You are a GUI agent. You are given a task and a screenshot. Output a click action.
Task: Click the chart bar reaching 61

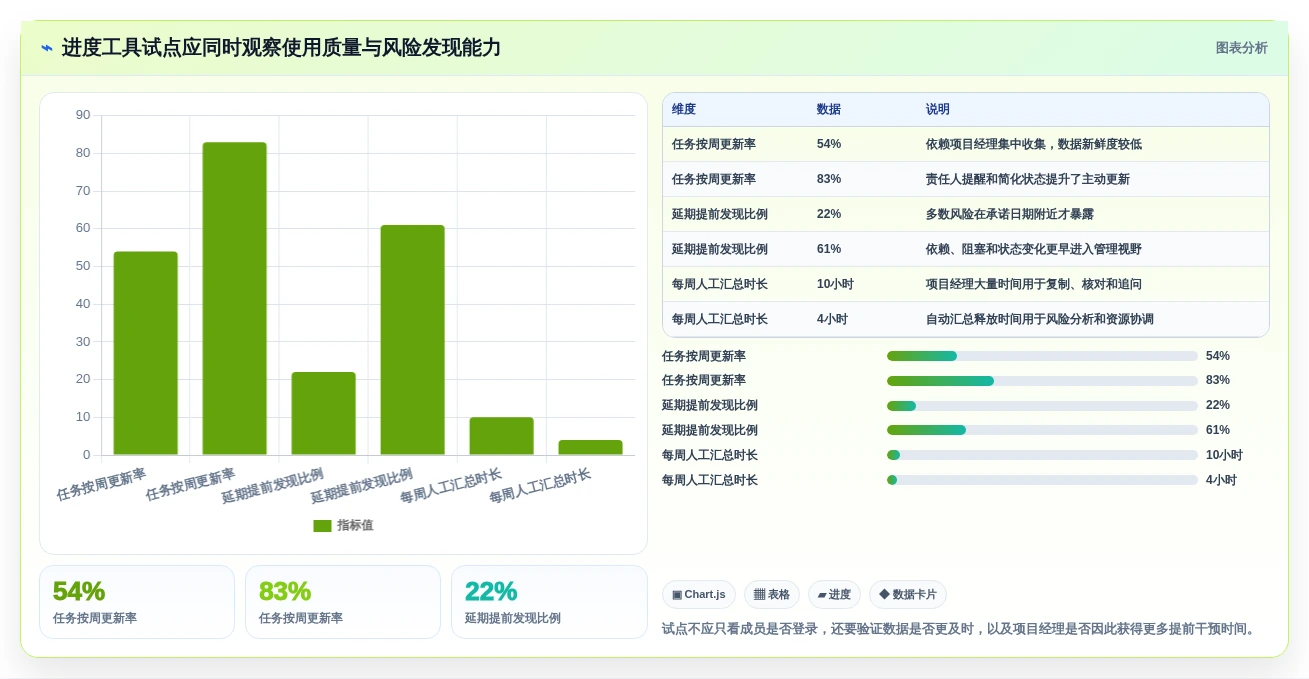pyautogui.click(x=413, y=340)
